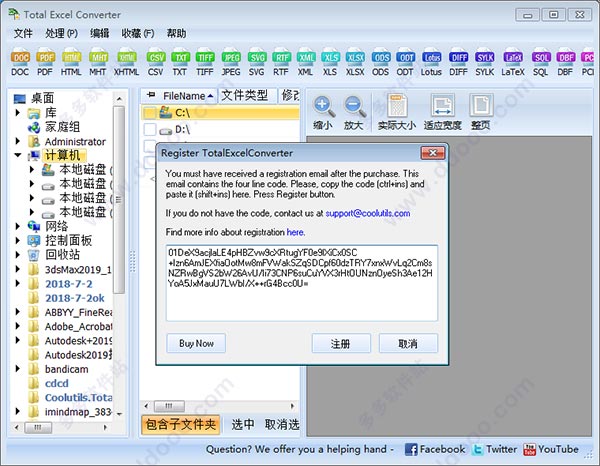Image resolution: width=600 pixels, height=466 pixels.
Task: Click the folder tree horizontal scrollbar thumb
Action: [x=38, y=427]
